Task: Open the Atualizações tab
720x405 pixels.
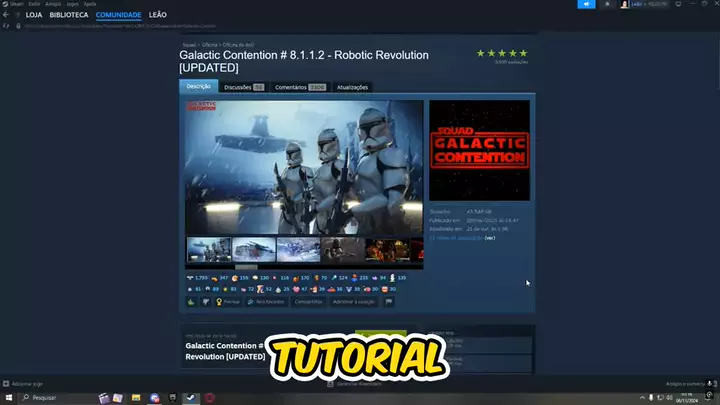Action: click(352, 87)
